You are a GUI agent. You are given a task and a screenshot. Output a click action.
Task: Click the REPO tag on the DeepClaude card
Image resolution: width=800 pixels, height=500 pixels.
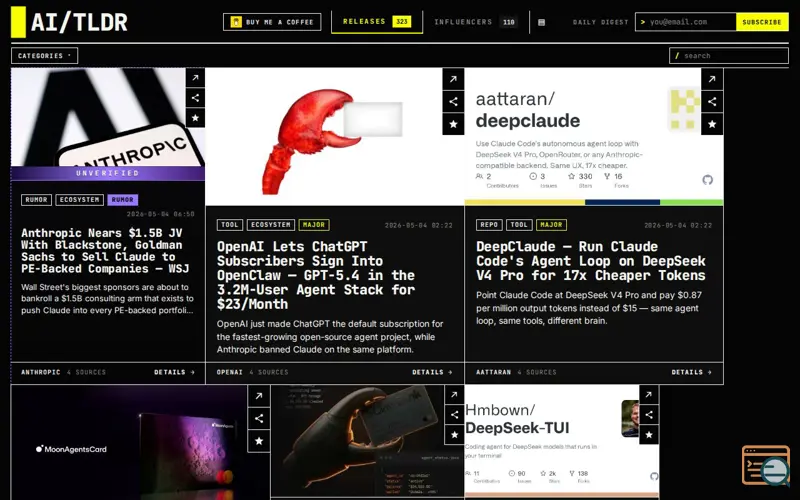coord(489,224)
